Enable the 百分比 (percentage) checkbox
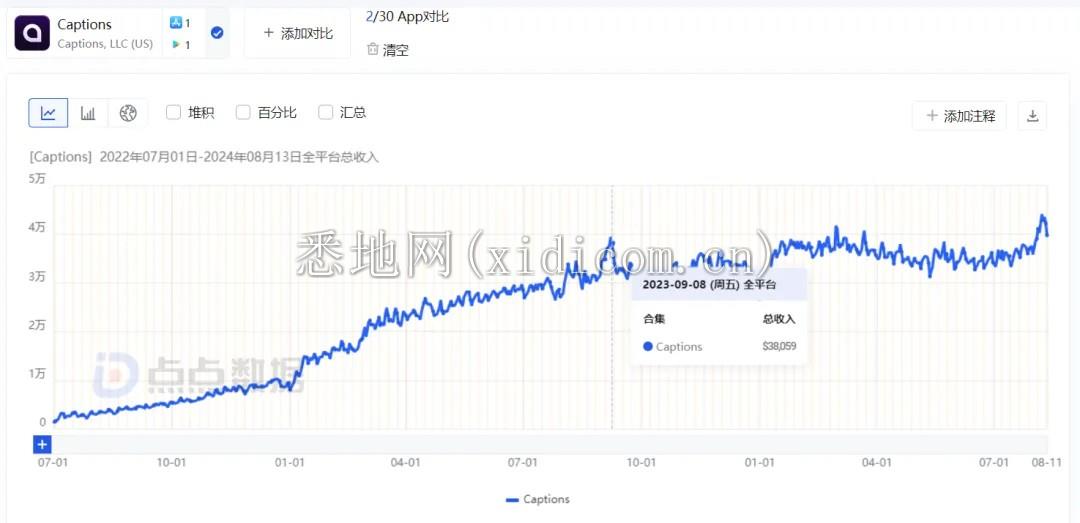Screen dimensions: 1080x523 click(243, 112)
